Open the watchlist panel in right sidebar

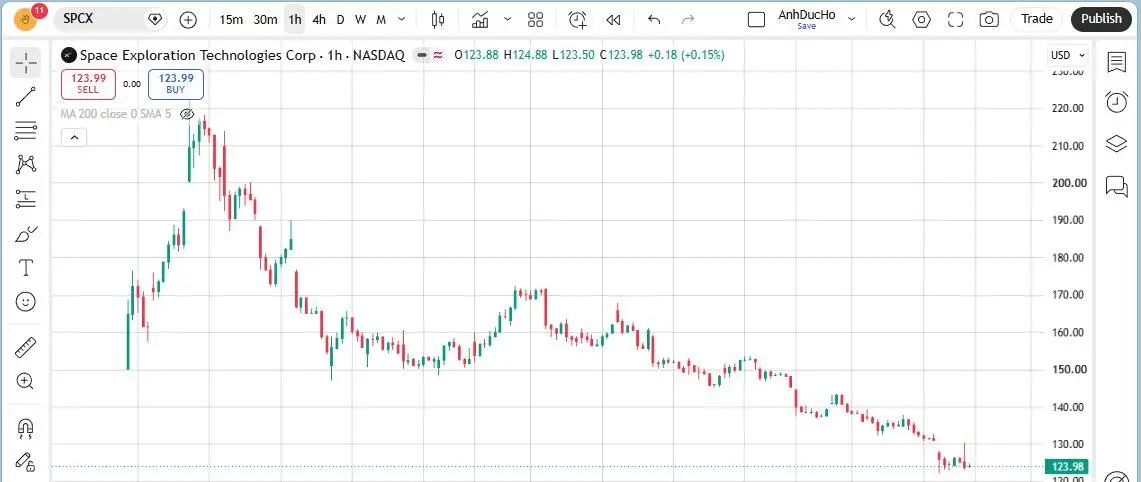[1116, 63]
